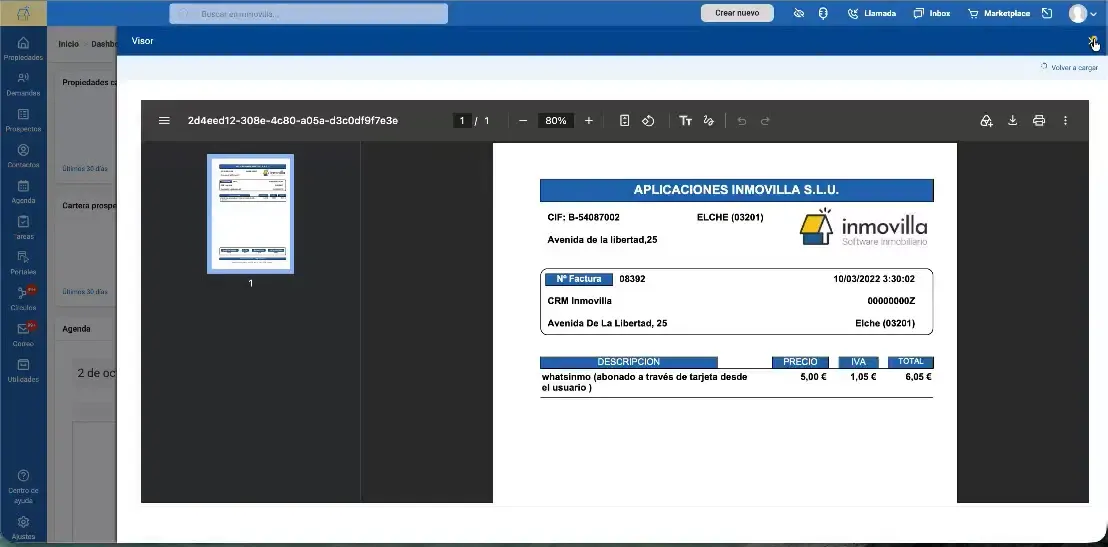Print the PDF document
The width and height of the screenshot is (1108, 547).
1039,121
